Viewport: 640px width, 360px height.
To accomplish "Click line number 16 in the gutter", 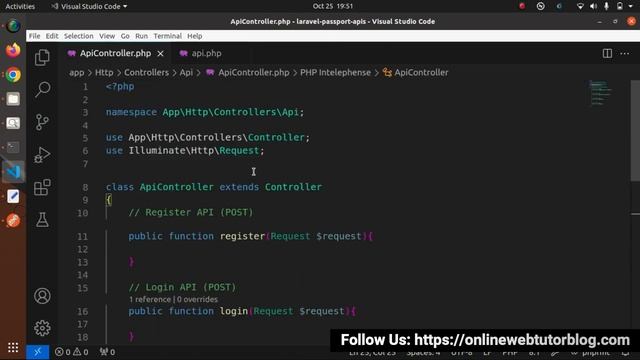I will click(x=82, y=312).
